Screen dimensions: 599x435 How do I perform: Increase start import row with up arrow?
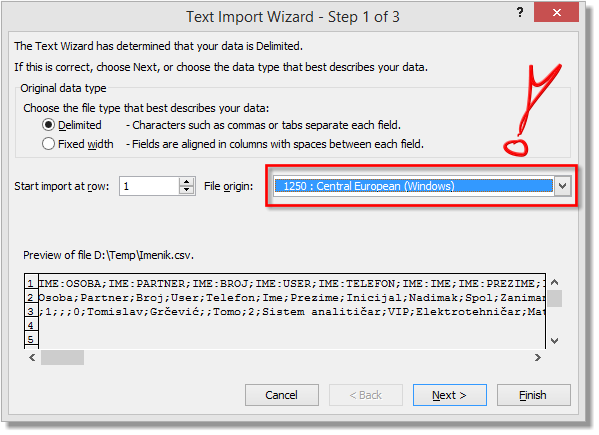186,182
